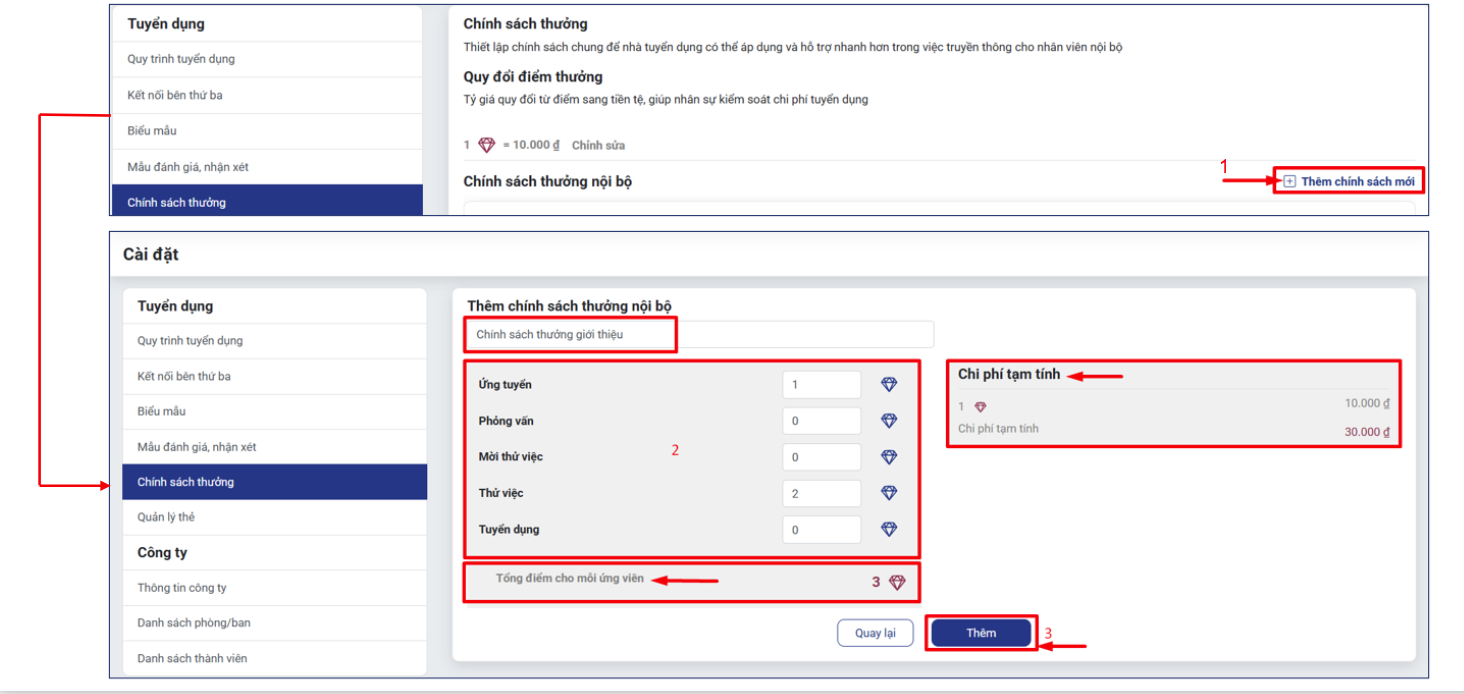
Task: Click the small diamond icon under Chi phí tạm tính
Action: 980,407
